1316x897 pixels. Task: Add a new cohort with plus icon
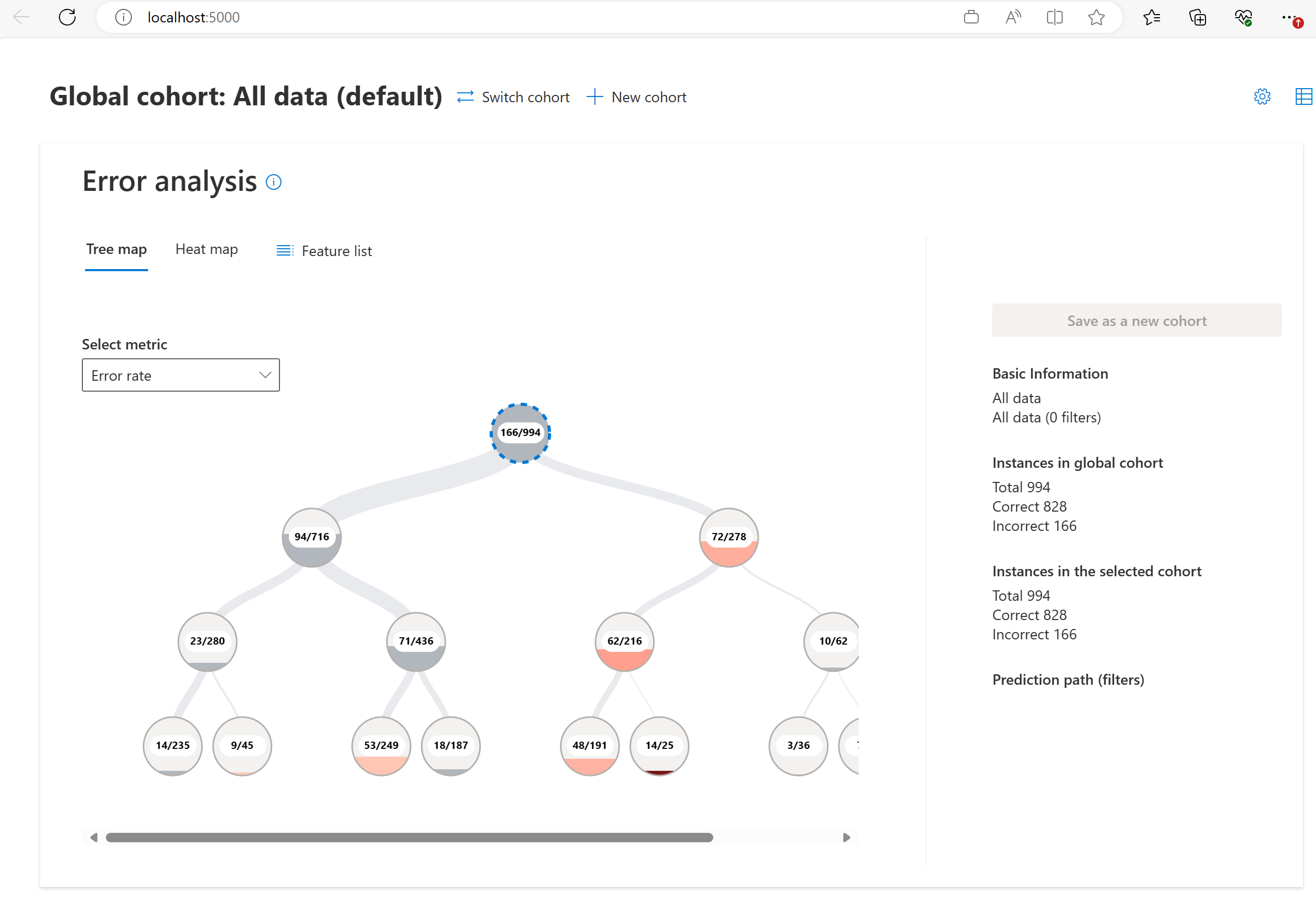[x=637, y=96]
